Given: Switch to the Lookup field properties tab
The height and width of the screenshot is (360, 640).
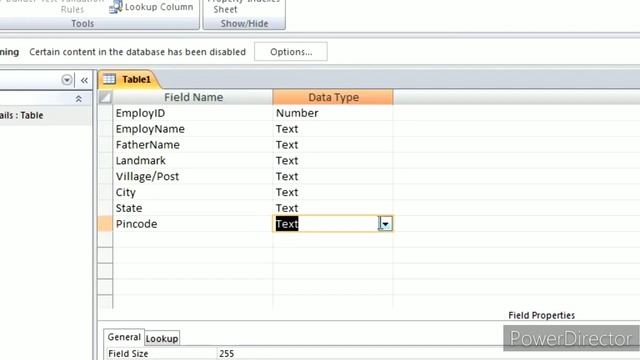Looking at the screenshot, I should click(x=162, y=338).
